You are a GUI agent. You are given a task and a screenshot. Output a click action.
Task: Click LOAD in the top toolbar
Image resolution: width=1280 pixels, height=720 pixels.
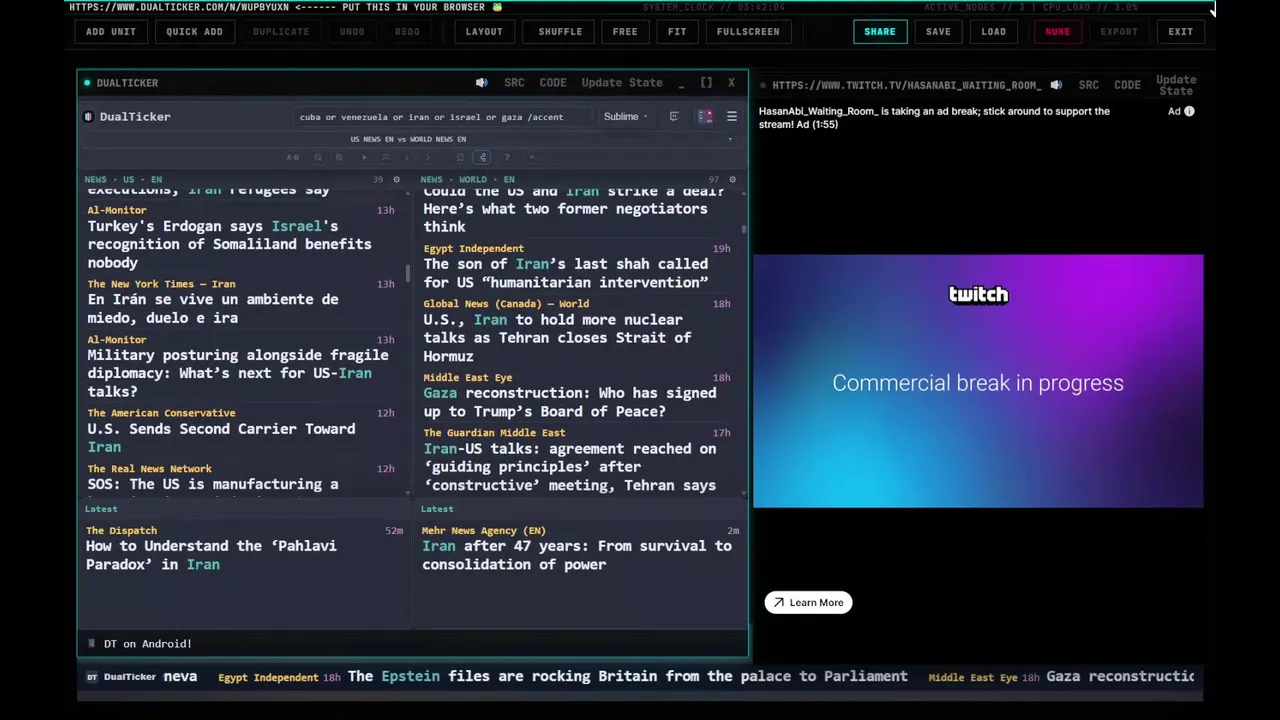993,31
